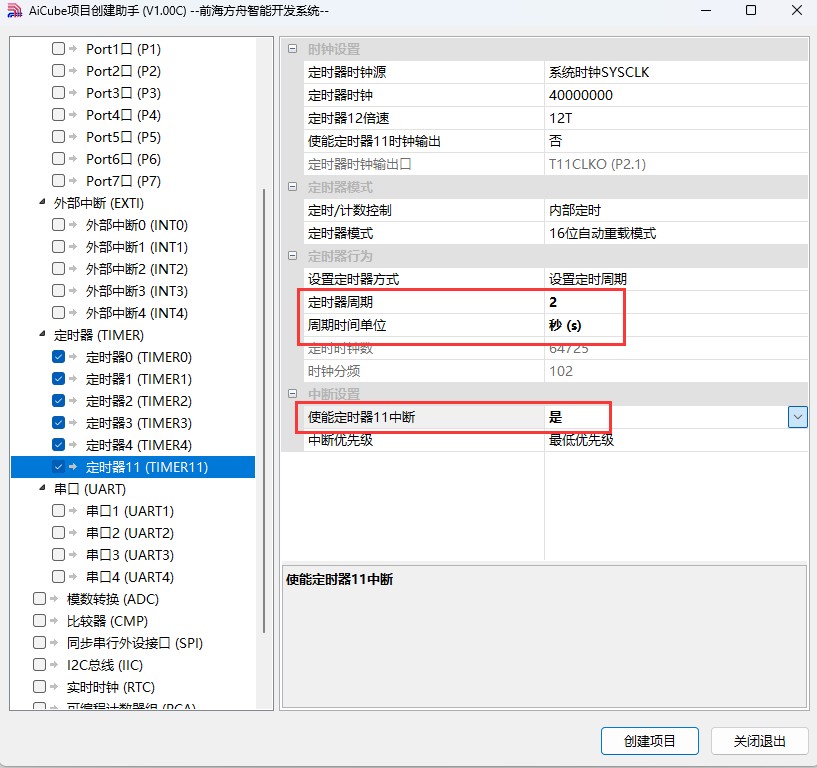Select 外部中断1 (INT1) tree item
The height and width of the screenshot is (768, 817).
click(x=137, y=247)
